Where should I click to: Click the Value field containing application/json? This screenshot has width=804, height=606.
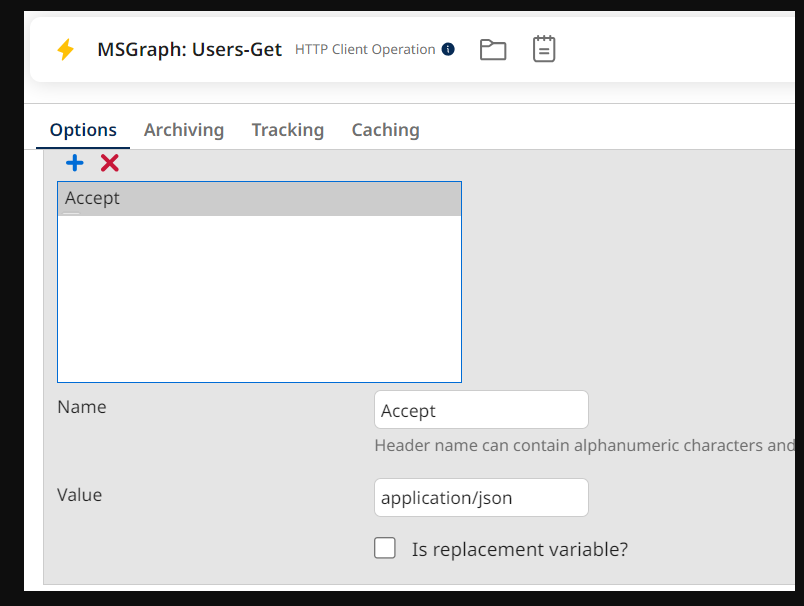pos(481,498)
